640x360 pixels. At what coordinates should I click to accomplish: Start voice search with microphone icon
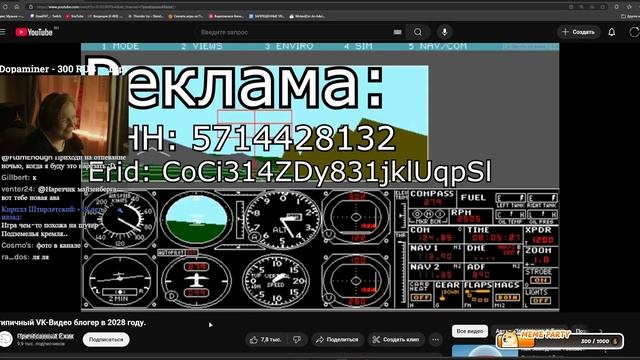tap(444, 32)
